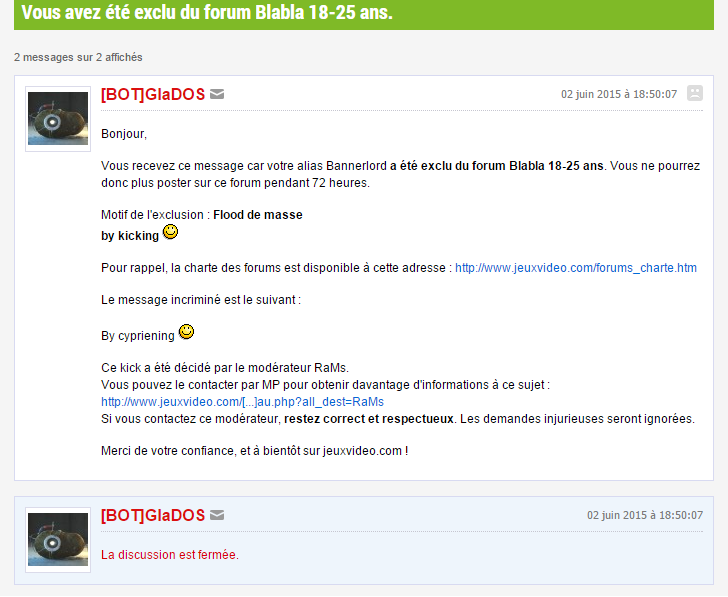Image resolution: width=728 pixels, height=597 pixels.
Task: Click "restez correct et respectueux" bold text
Action: pyautogui.click(x=369, y=419)
